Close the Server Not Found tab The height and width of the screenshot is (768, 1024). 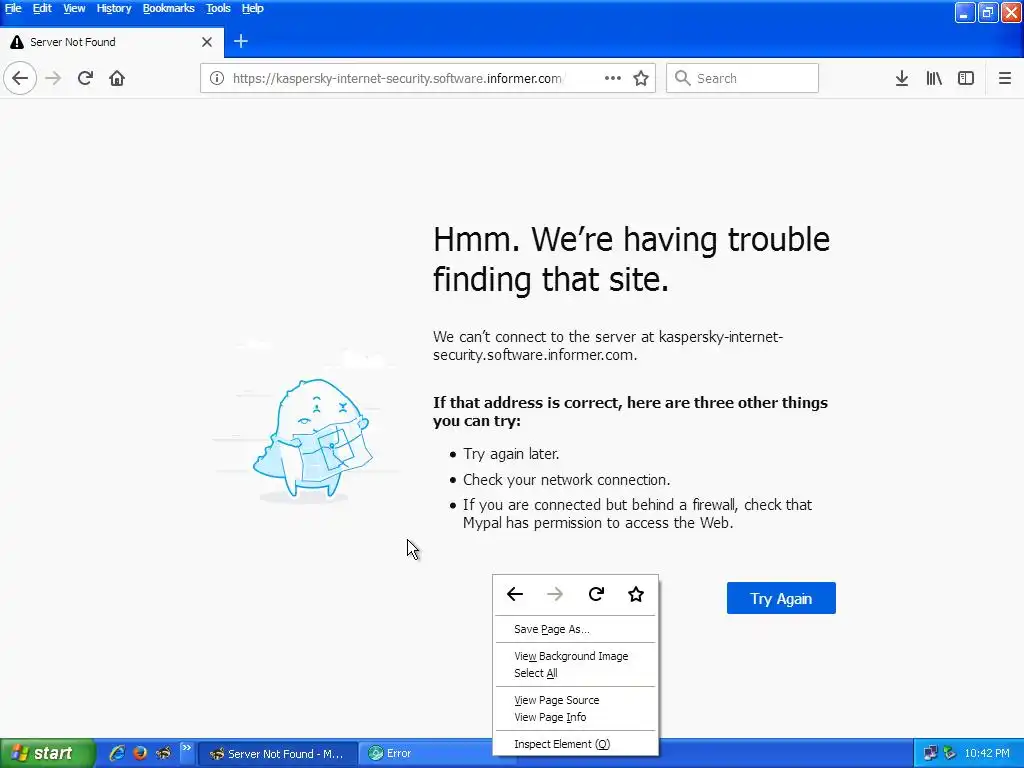point(207,42)
